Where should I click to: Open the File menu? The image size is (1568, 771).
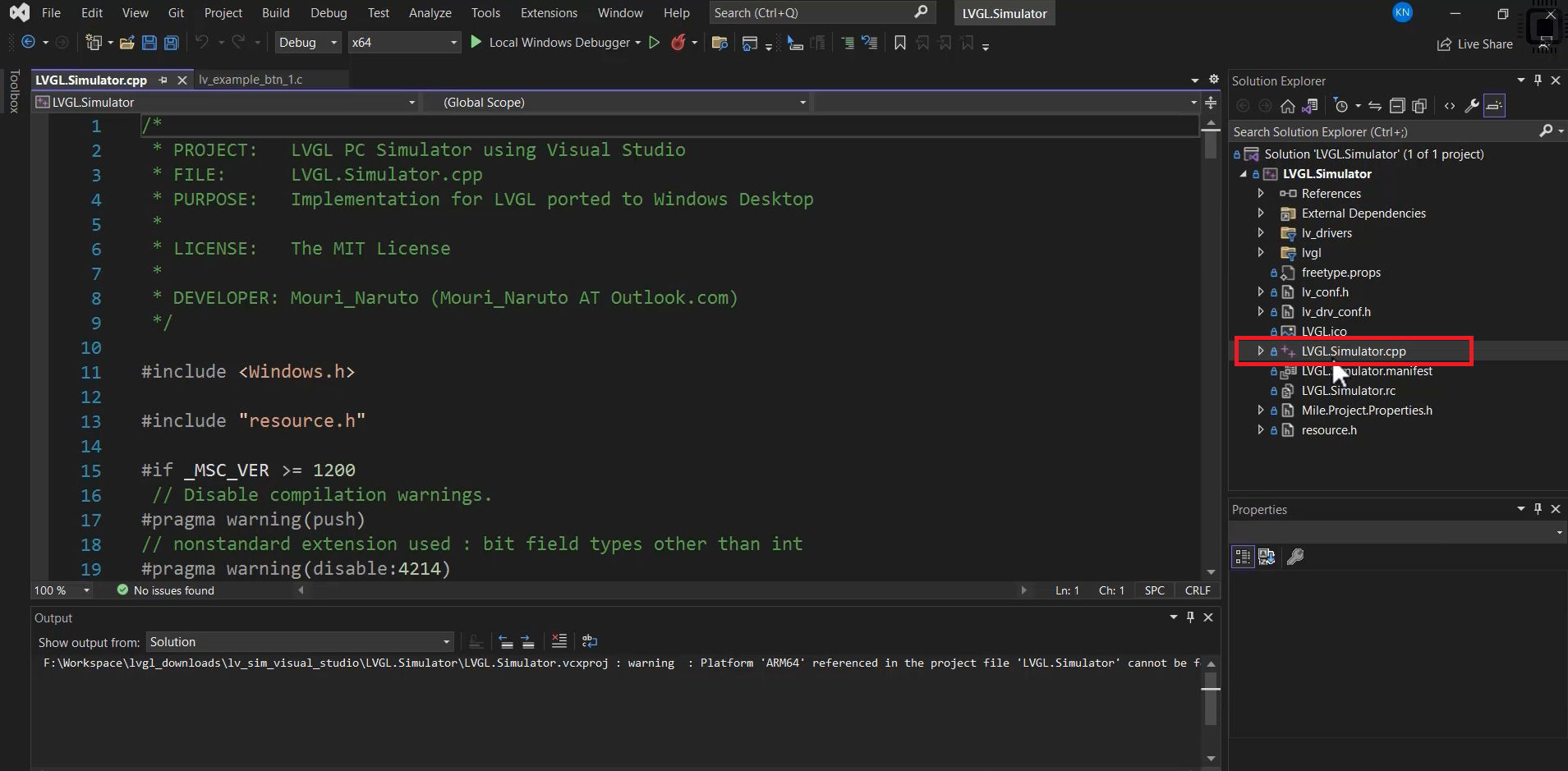[x=51, y=13]
